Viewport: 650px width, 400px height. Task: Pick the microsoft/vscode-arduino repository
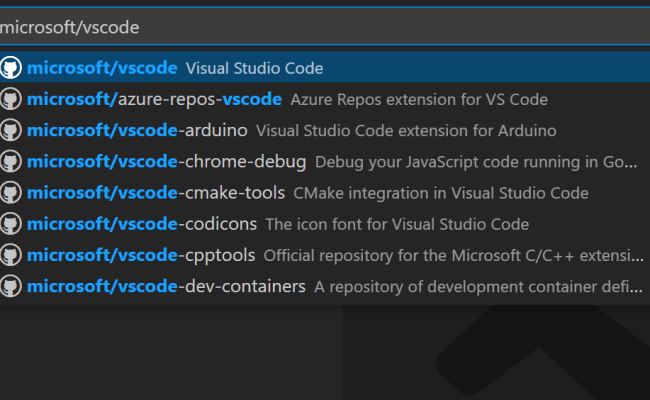137,131
